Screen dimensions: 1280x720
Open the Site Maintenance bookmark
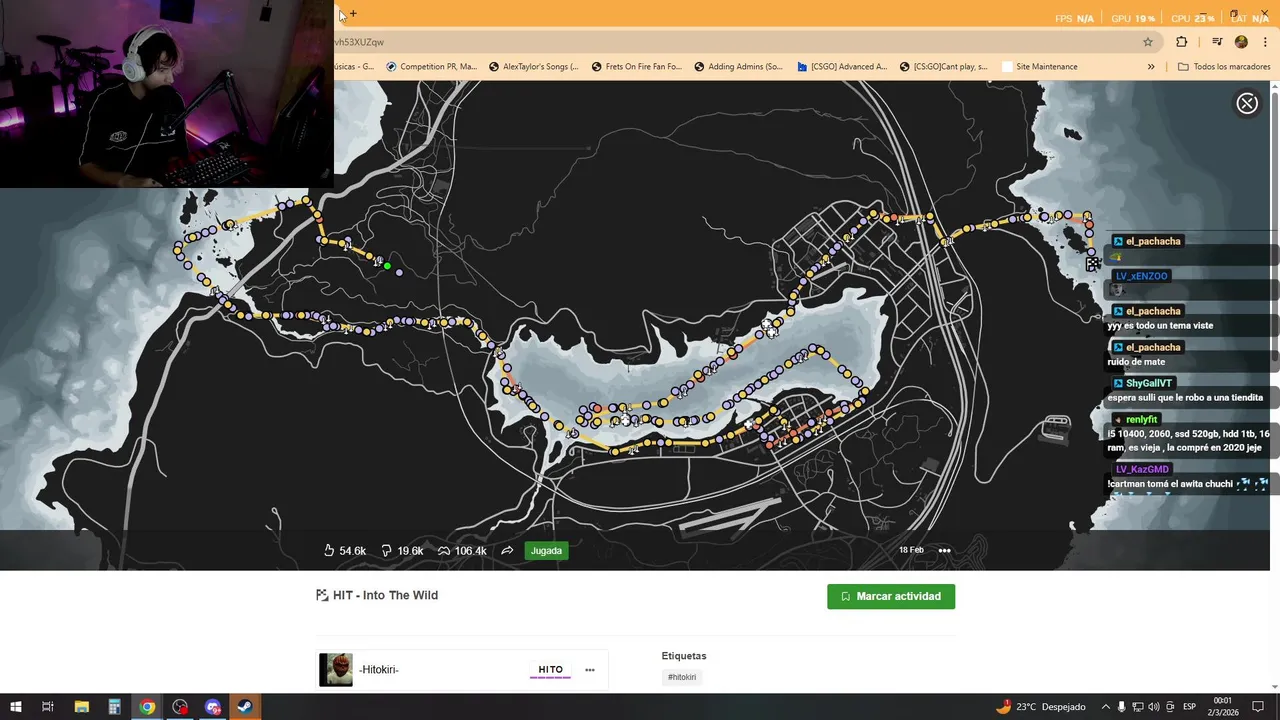tap(1040, 67)
